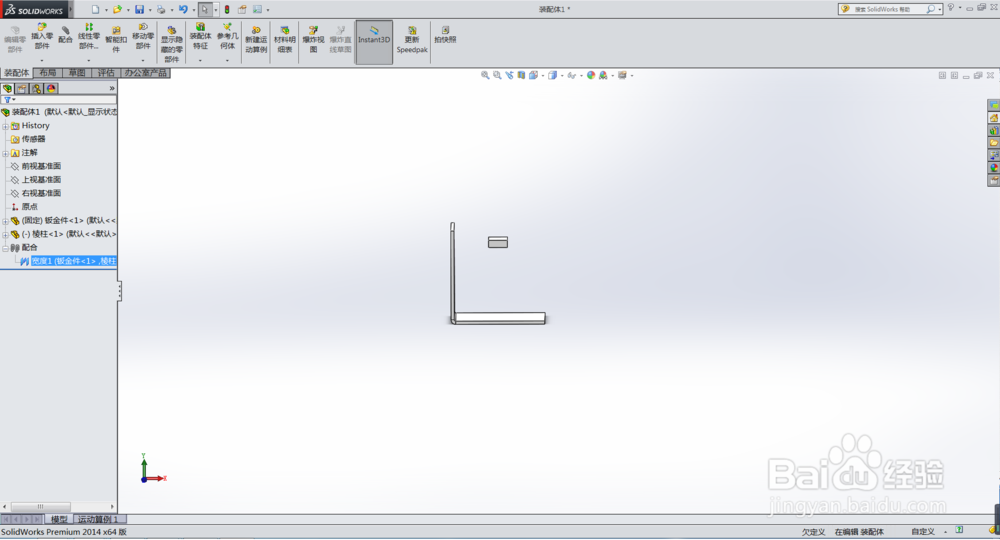
Task: Open Reference Geometry (参考几何体) dropdown arrow
Action: tap(228, 61)
